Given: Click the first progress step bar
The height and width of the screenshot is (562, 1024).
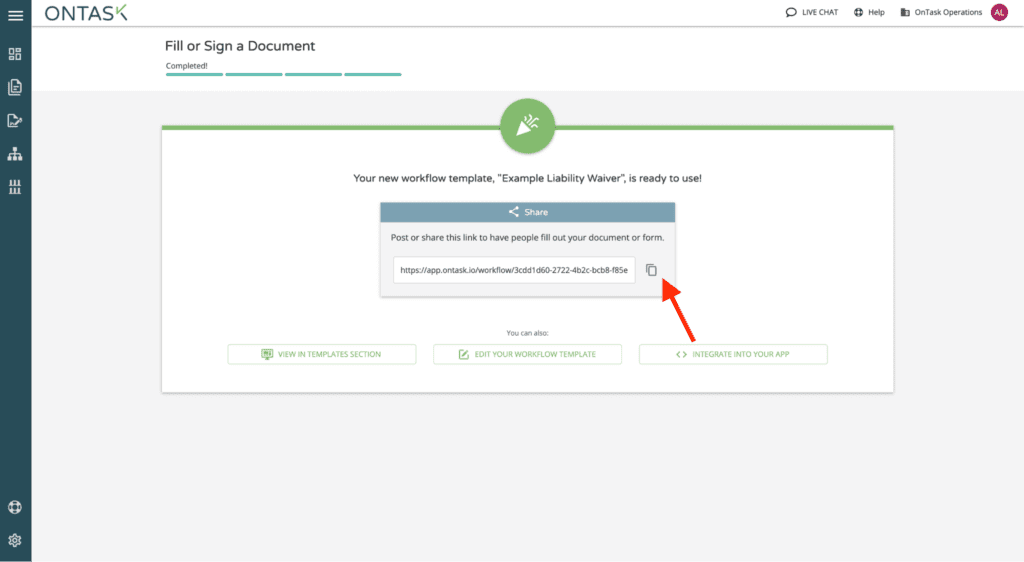Looking at the screenshot, I should pyautogui.click(x=194, y=74).
